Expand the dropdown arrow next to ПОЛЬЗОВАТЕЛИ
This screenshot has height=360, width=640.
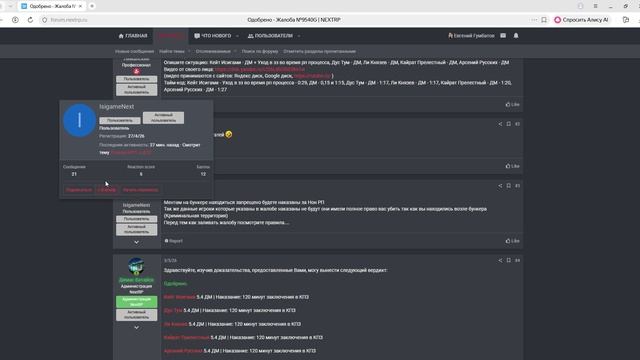tap(299, 36)
